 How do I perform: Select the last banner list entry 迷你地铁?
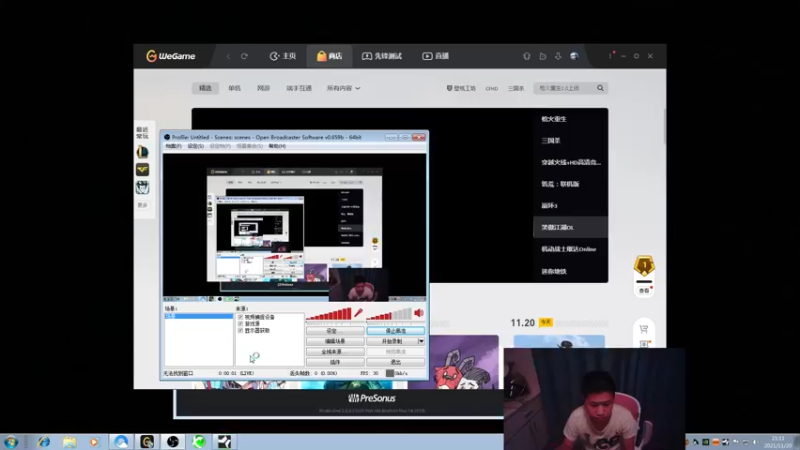(x=554, y=271)
